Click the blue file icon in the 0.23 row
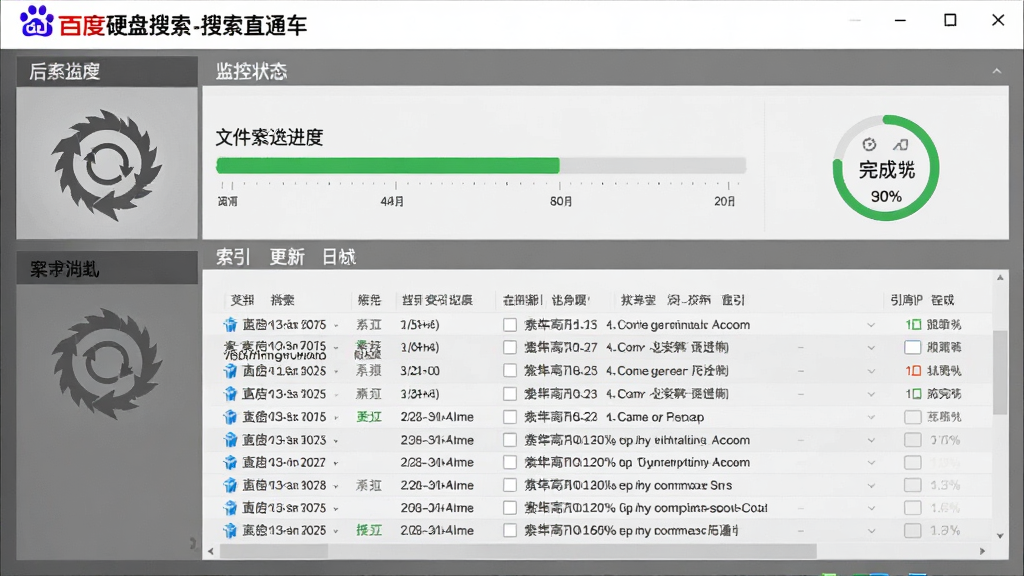The height and width of the screenshot is (576, 1024). (x=230, y=394)
